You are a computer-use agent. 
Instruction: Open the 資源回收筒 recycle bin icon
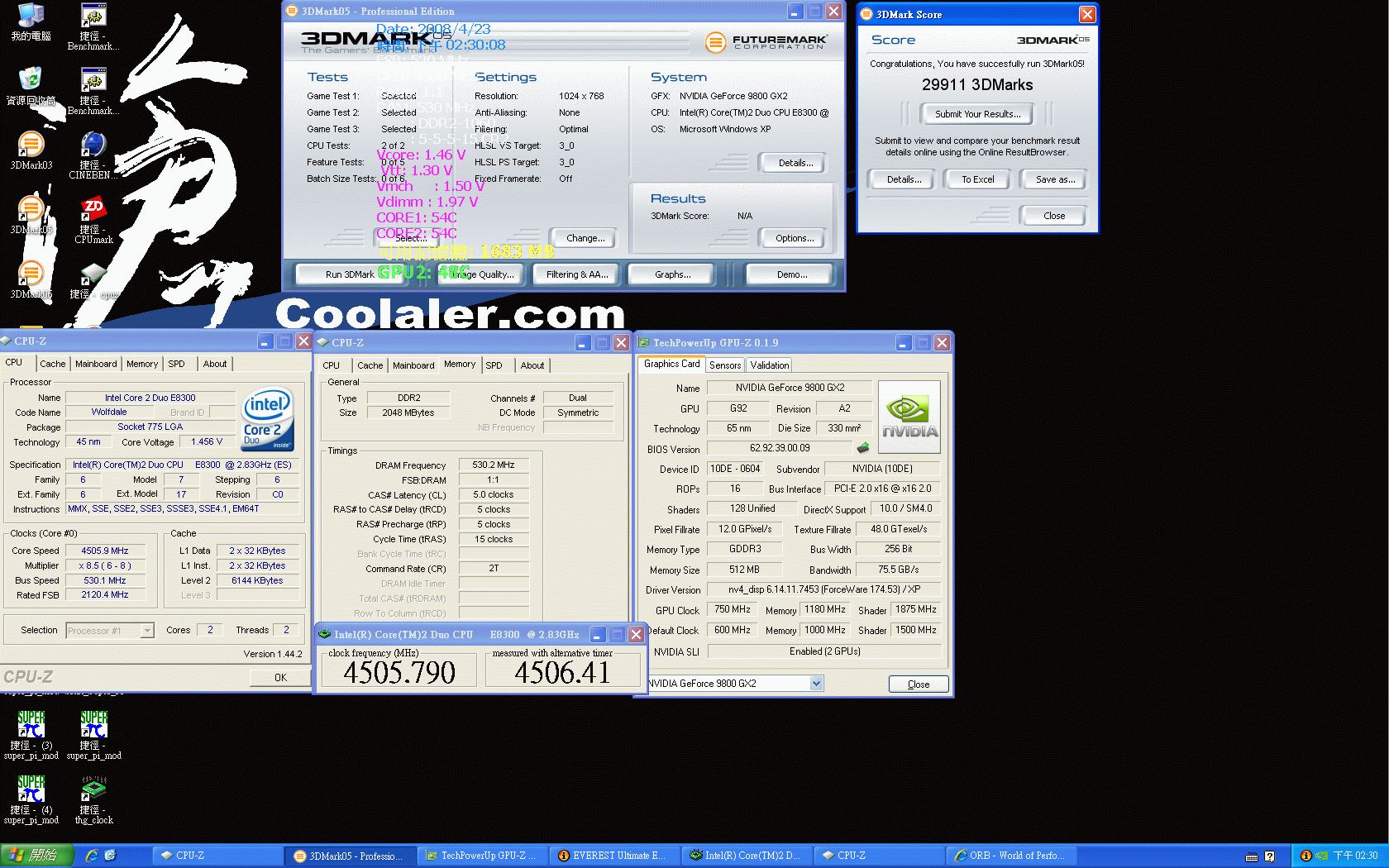(31, 85)
